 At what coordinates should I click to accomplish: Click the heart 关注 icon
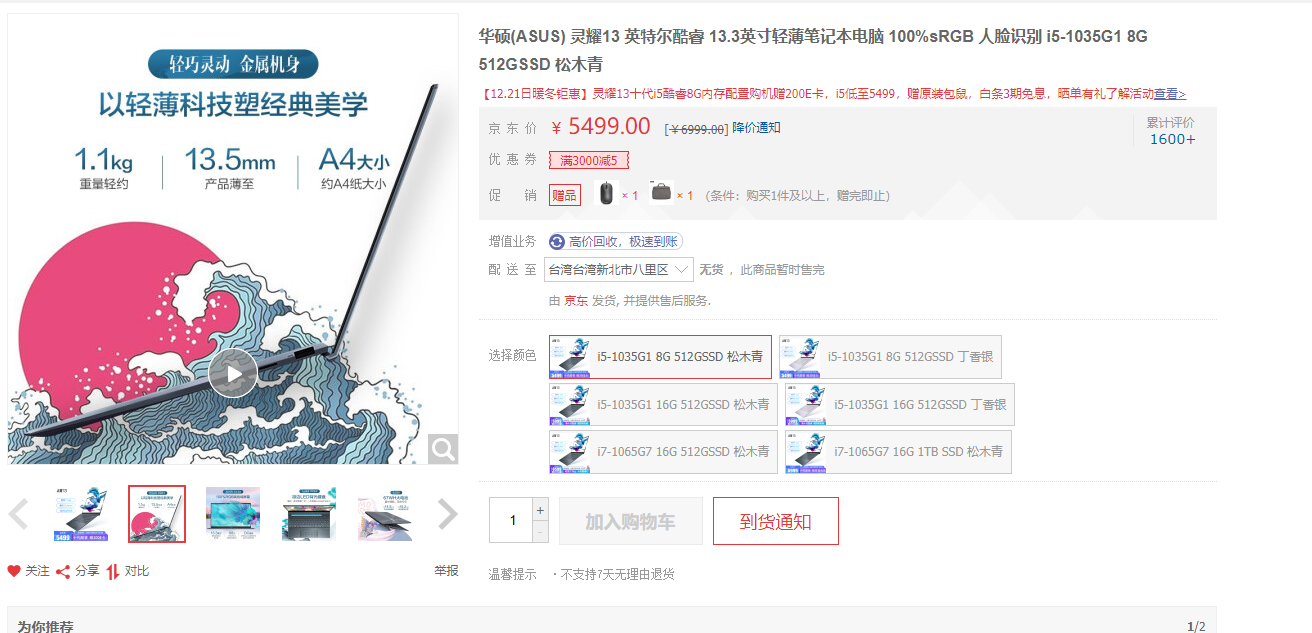click(x=14, y=571)
